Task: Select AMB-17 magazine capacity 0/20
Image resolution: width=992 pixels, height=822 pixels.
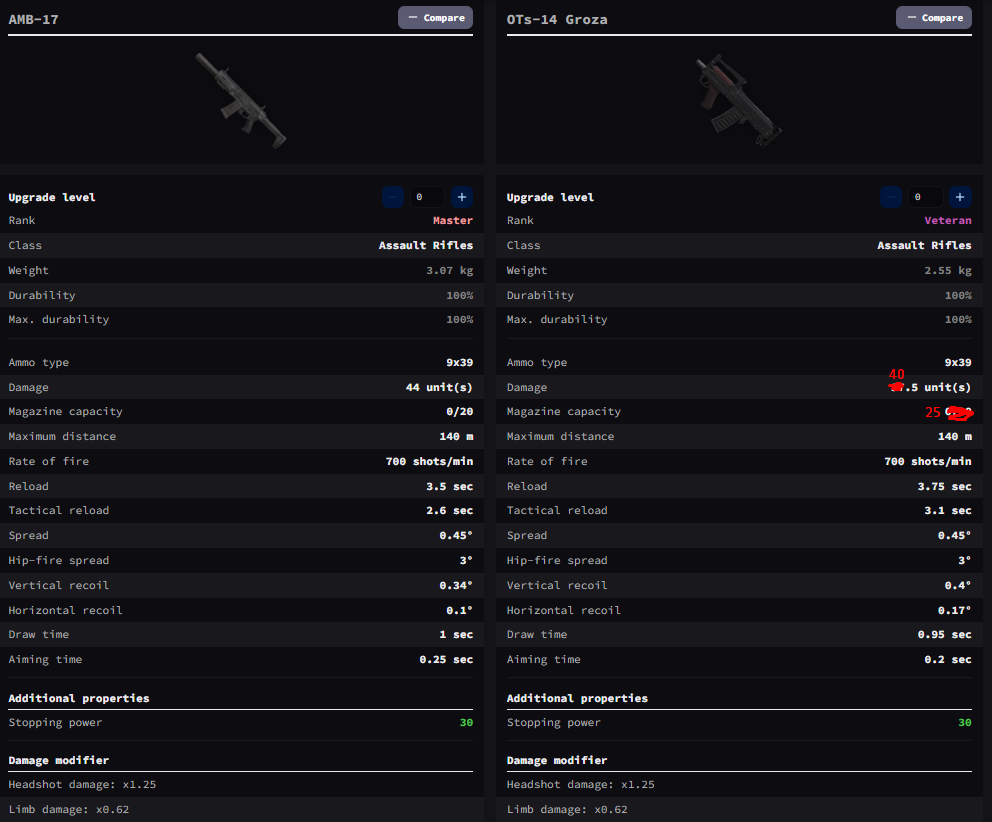Action: coord(459,411)
